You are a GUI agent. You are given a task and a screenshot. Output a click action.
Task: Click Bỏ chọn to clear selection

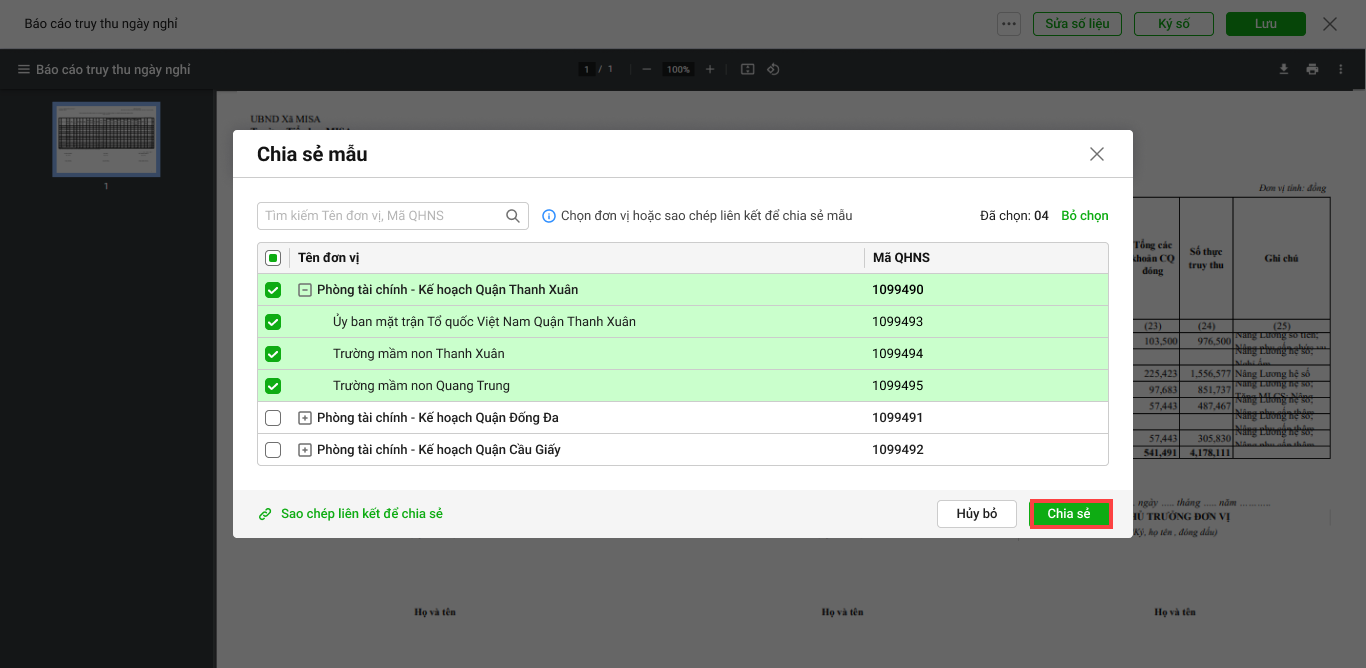pyautogui.click(x=1084, y=216)
